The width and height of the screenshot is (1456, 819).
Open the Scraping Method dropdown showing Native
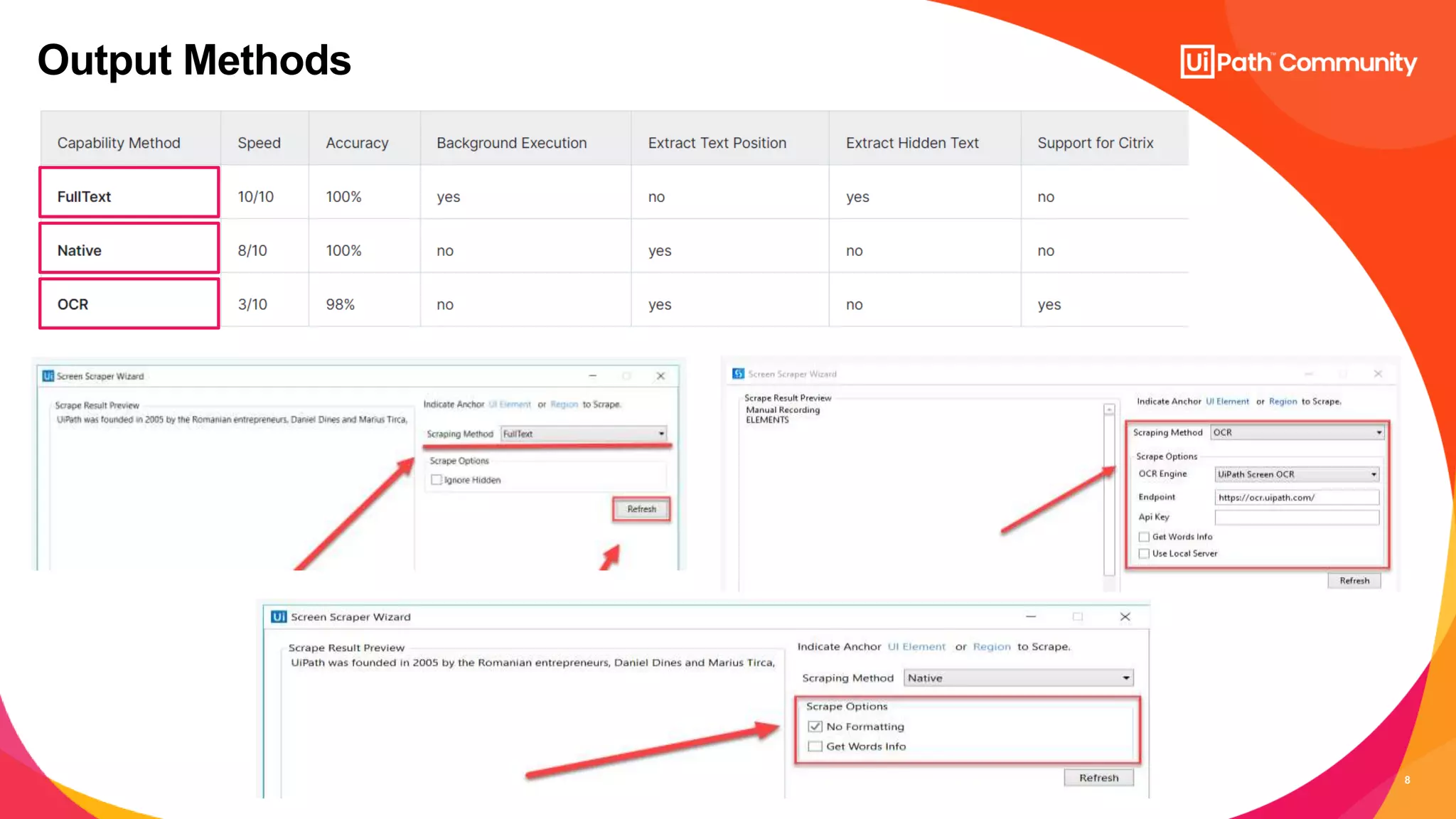pos(1018,678)
